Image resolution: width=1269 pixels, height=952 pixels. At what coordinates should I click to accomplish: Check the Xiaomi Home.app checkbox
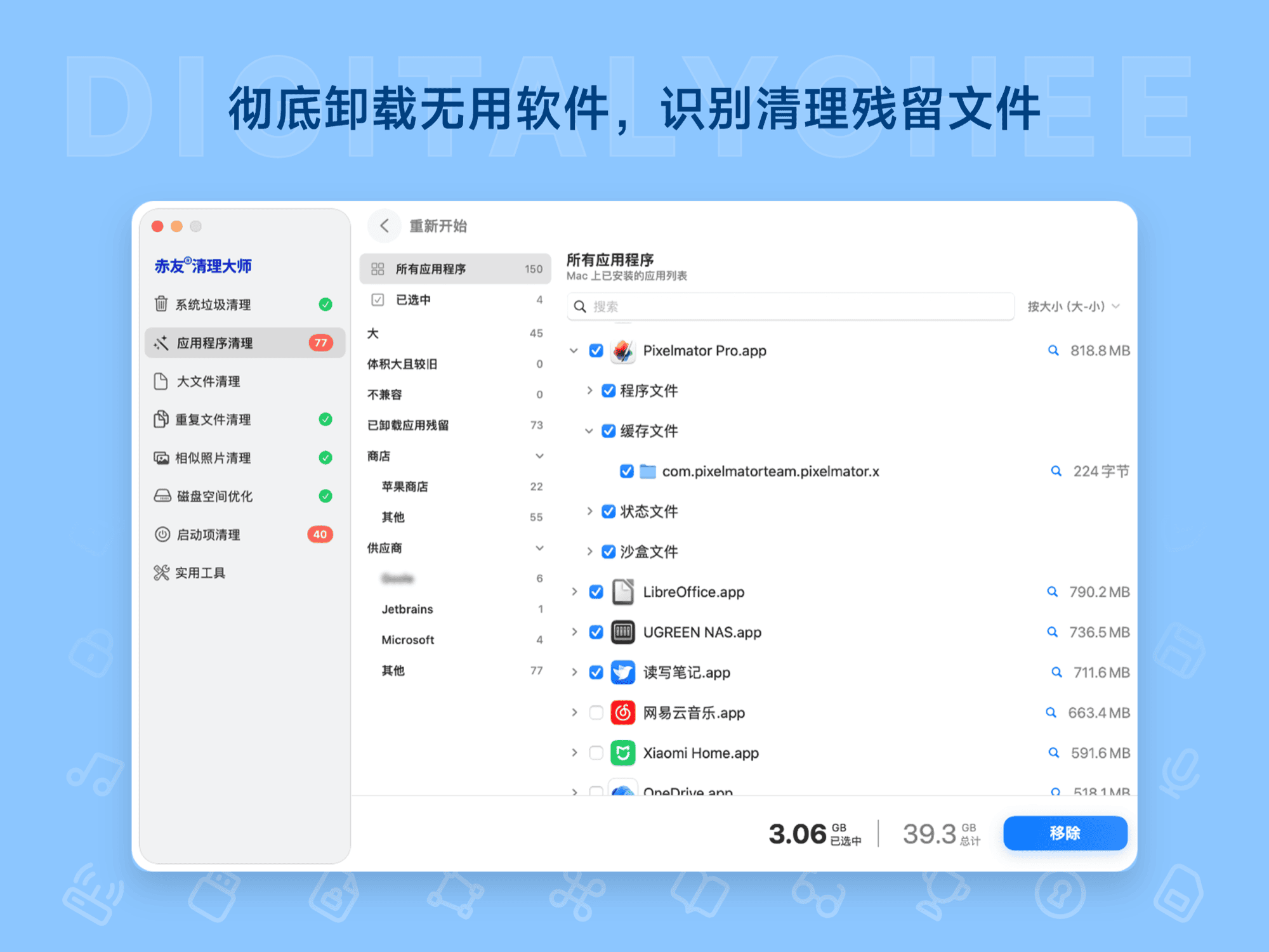(x=595, y=753)
